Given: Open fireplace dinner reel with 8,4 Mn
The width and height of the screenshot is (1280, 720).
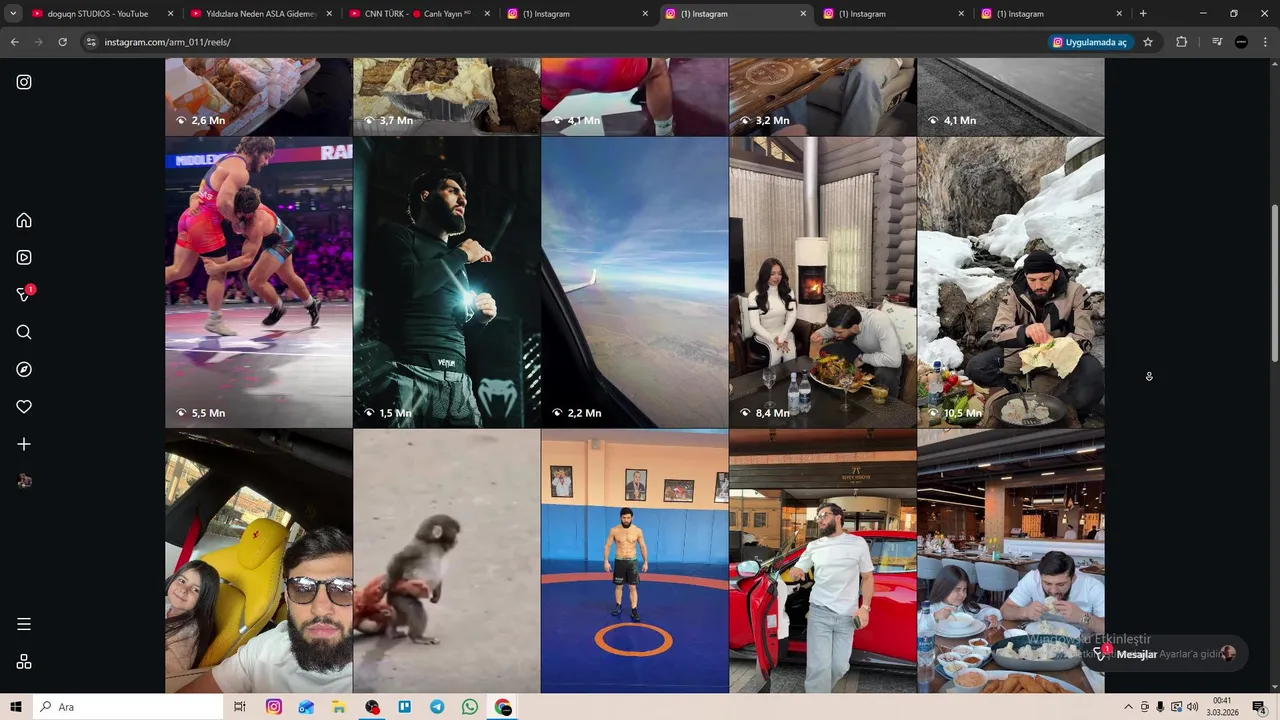Looking at the screenshot, I should (x=823, y=282).
